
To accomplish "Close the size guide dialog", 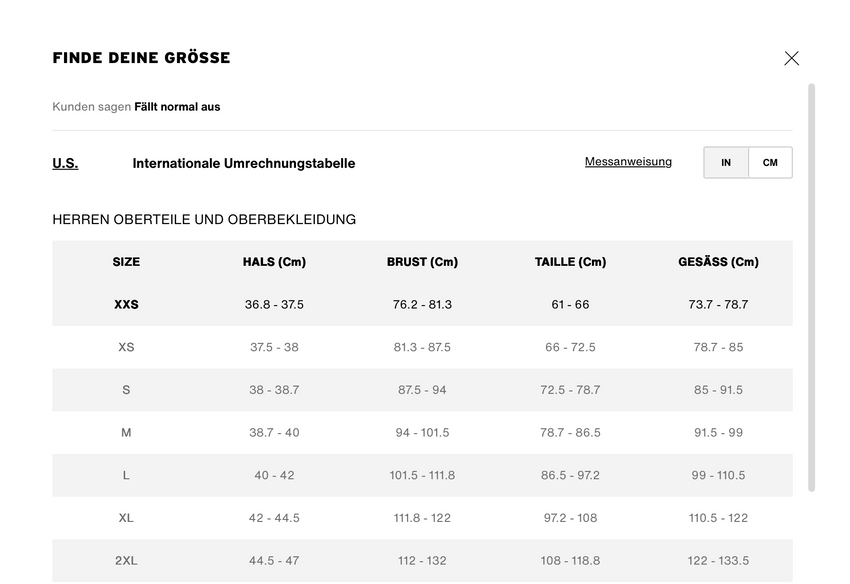I will pyautogui.click(x=791, y=58).
